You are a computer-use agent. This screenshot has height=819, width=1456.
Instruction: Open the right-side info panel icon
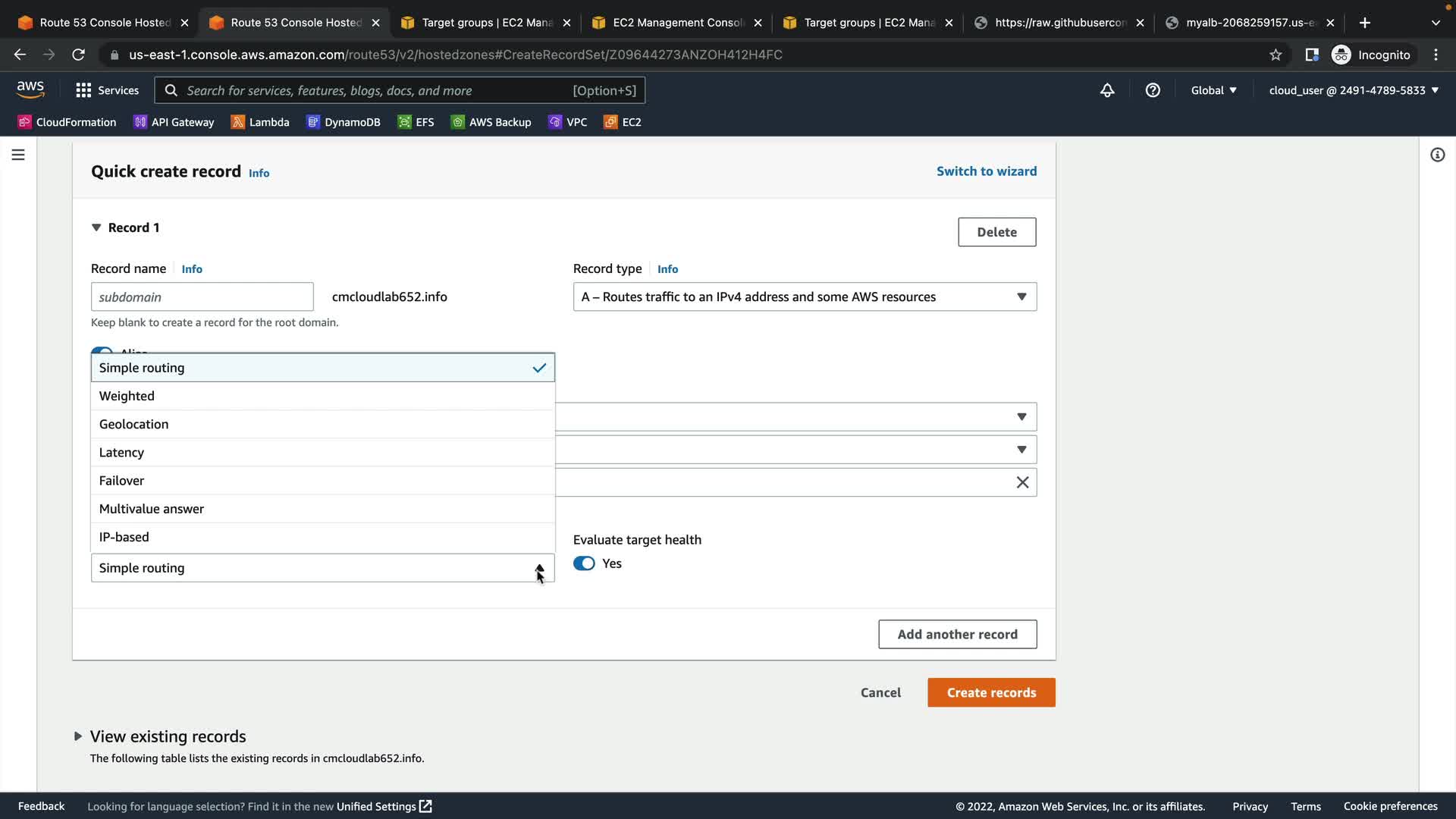1437,155
